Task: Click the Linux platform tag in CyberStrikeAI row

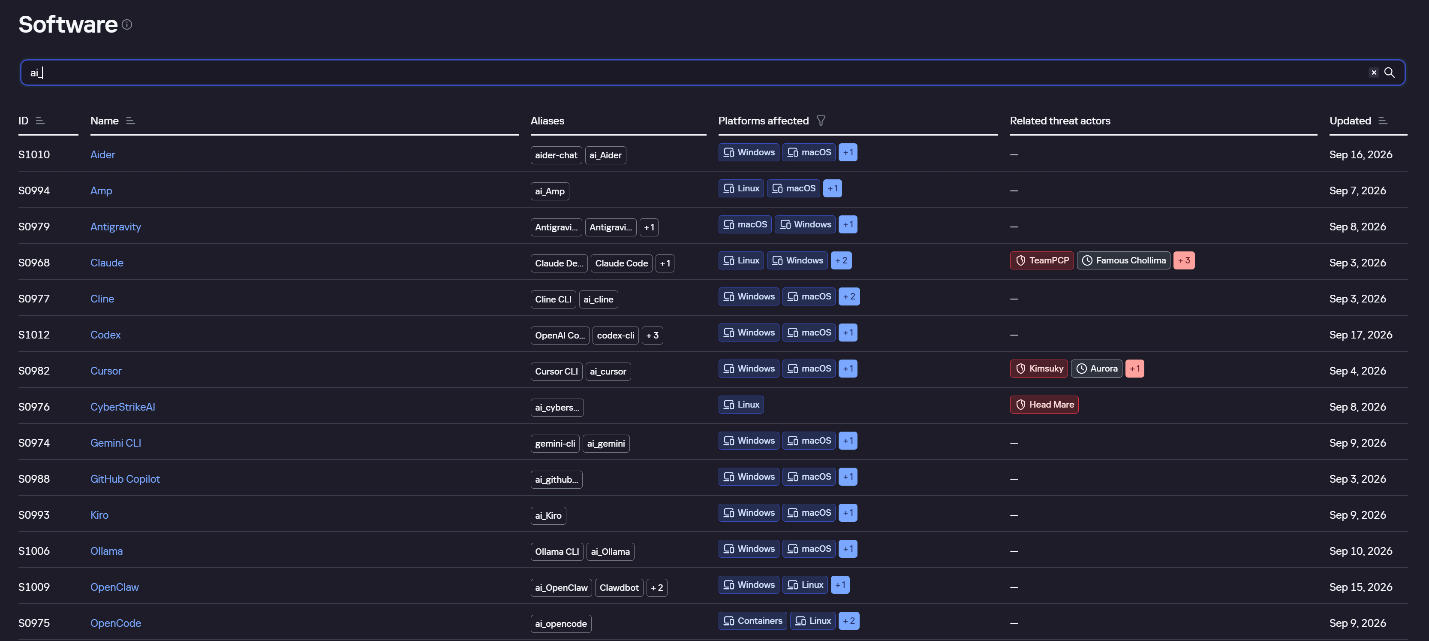Action: point(741,404)
